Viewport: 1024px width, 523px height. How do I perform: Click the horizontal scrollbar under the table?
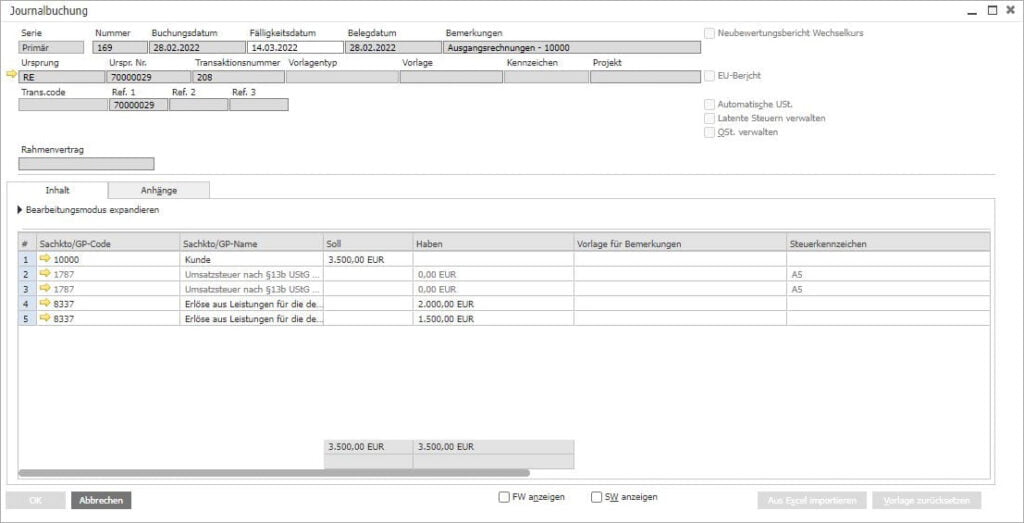(x=273, y=473)
